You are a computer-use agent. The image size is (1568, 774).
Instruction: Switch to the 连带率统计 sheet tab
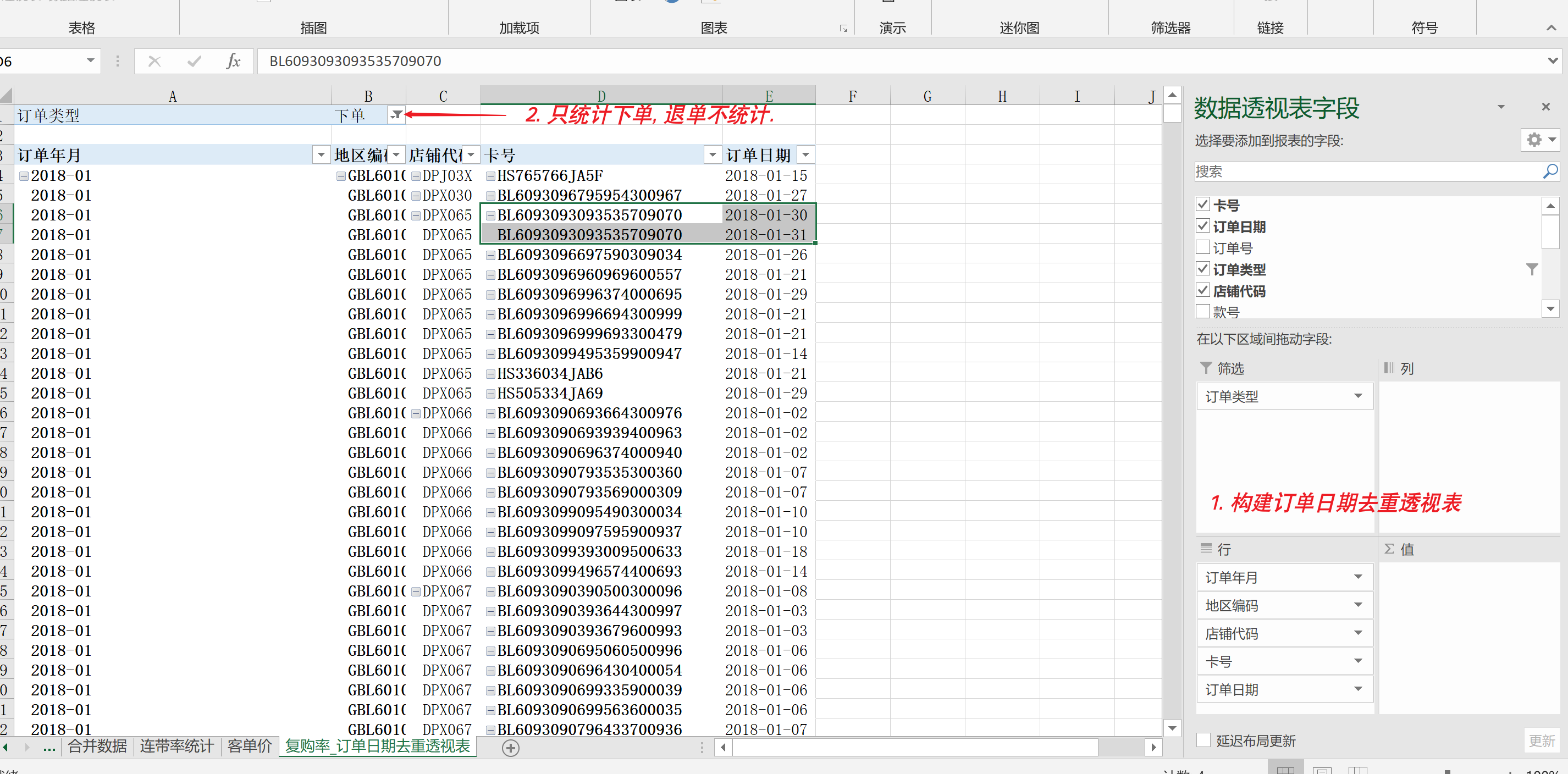(x=176, y=746)
